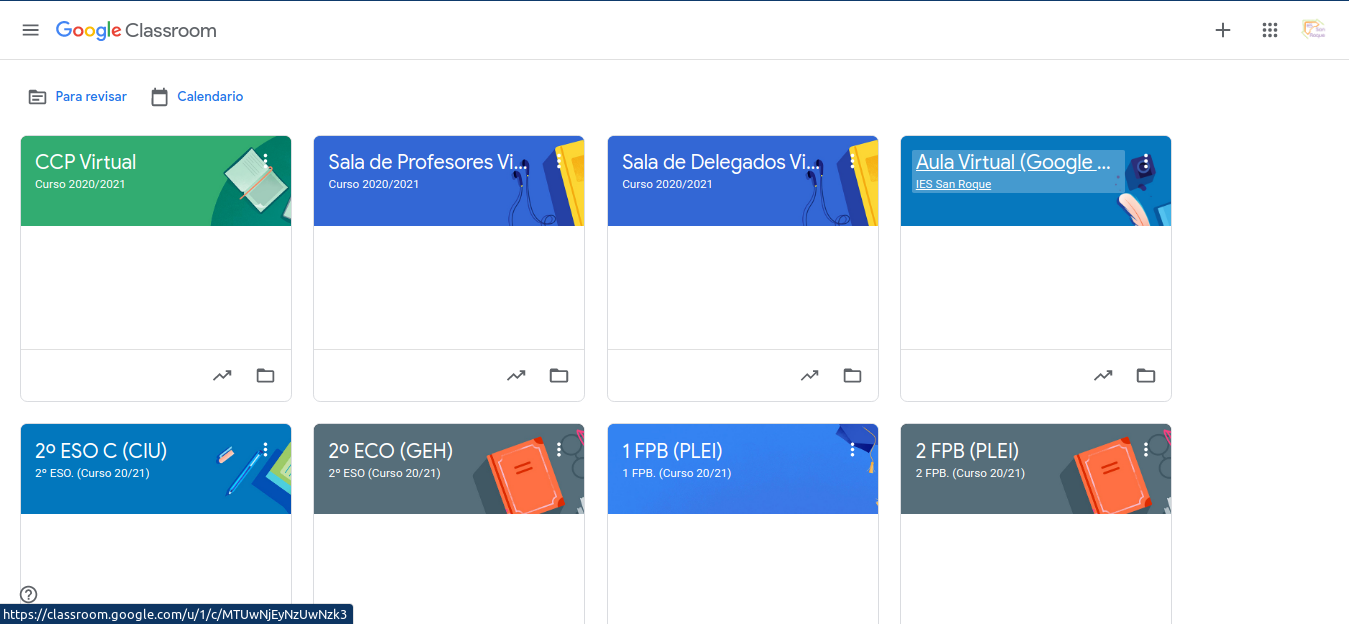1349x624 pixels.
Task: Click Curso 2020/2021 under CCP Virtual
Action: [x=80, y=185]
